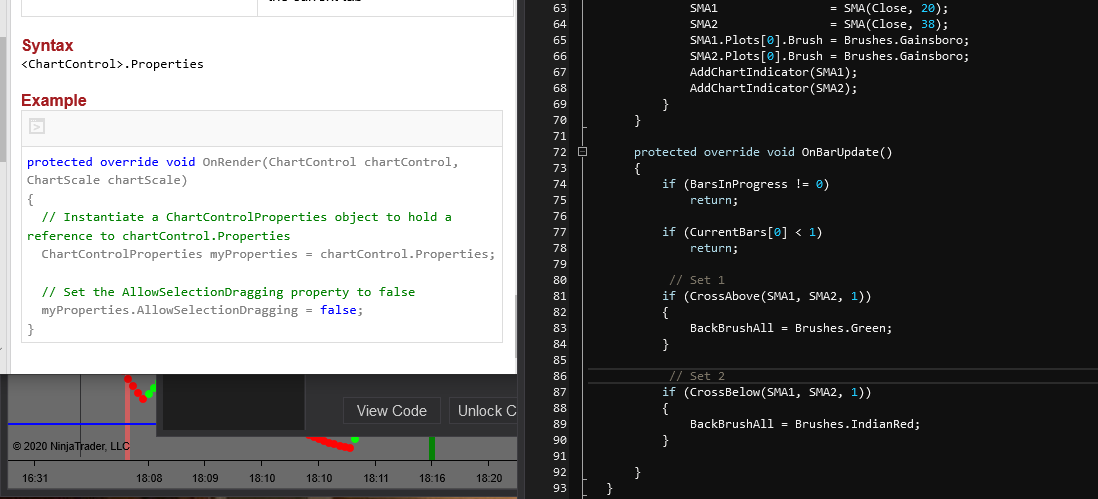This screenshot has height=499, width=1098.
Task: Click the green bar above 18:16 on chart
Action: coord(432,448)
